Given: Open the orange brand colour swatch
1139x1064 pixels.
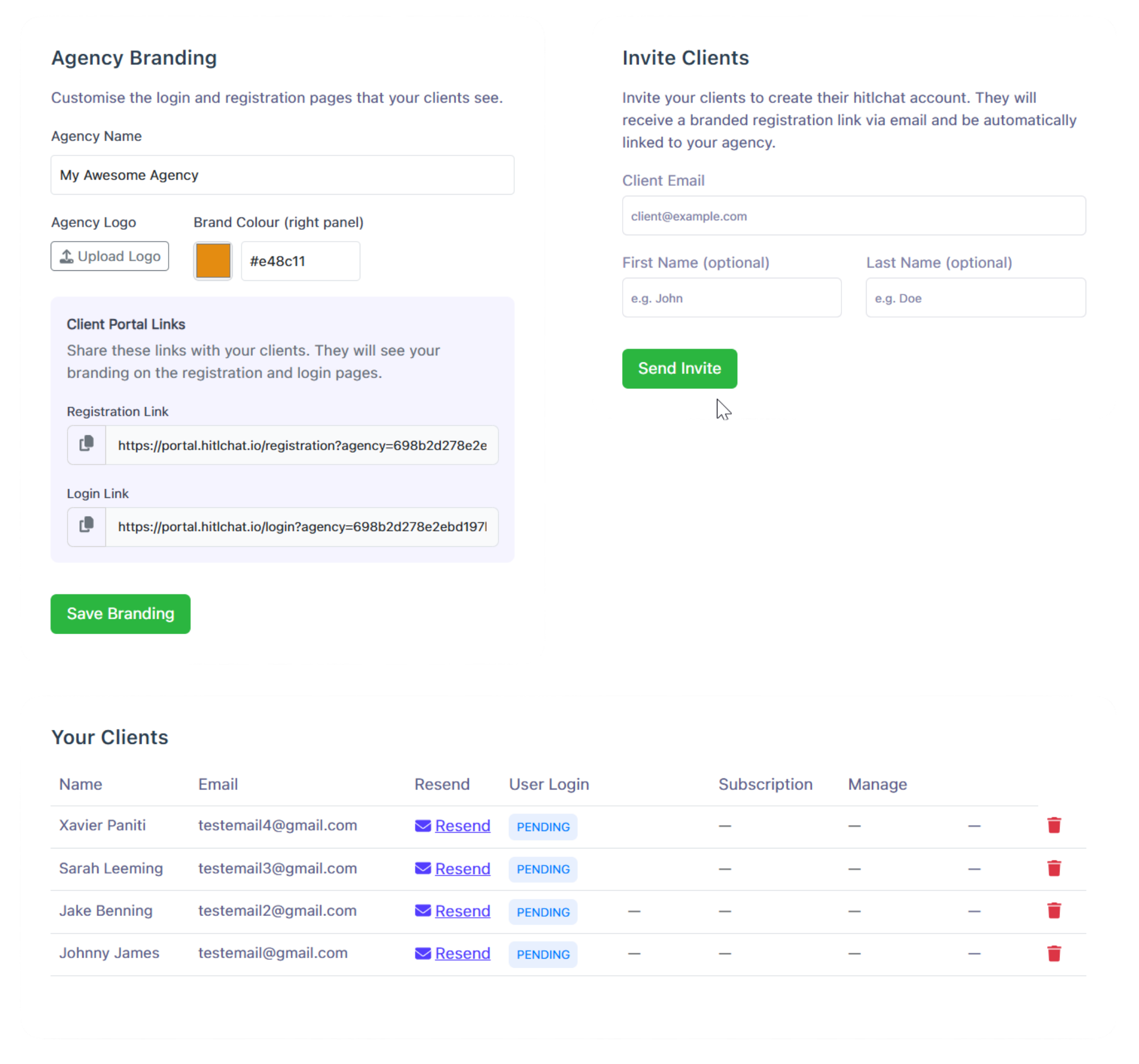Looking at the screenshot, I should [213, 261].
